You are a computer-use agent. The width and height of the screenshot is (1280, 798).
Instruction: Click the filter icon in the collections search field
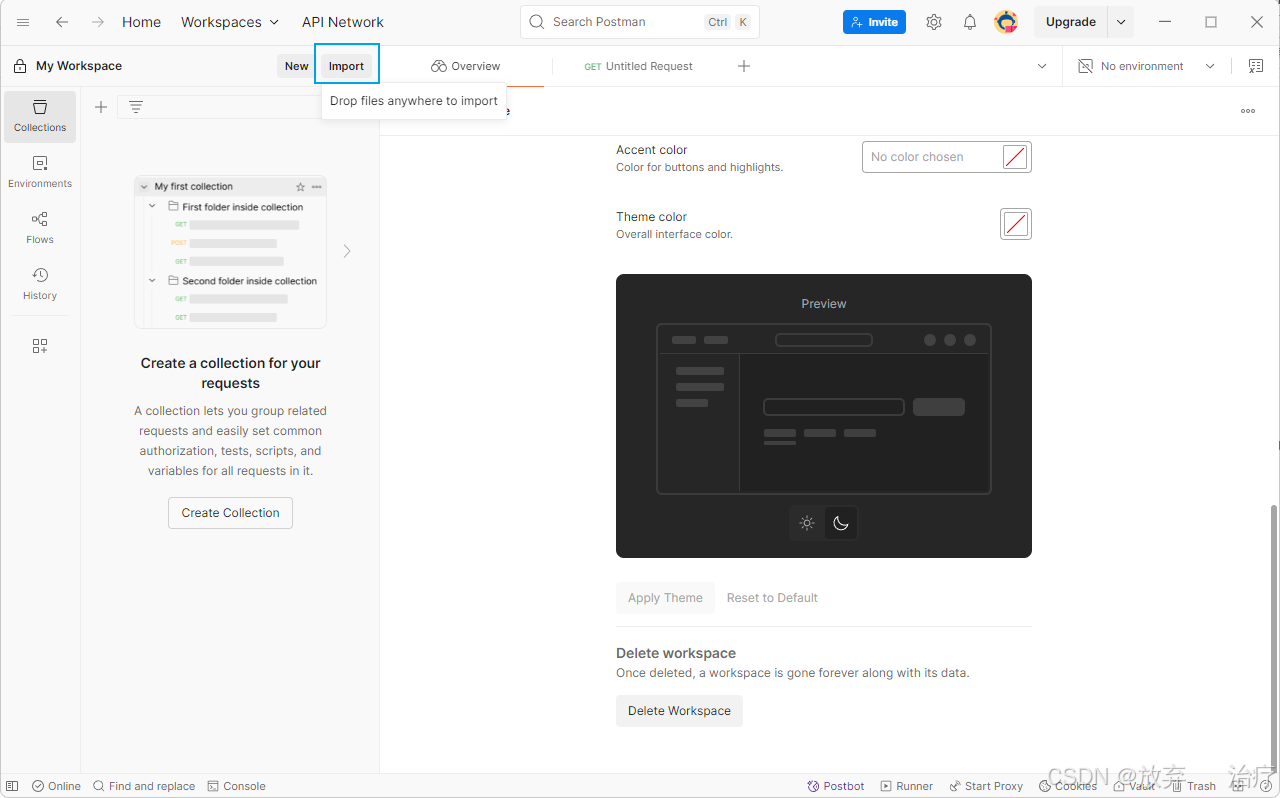[x=136, y=107]
